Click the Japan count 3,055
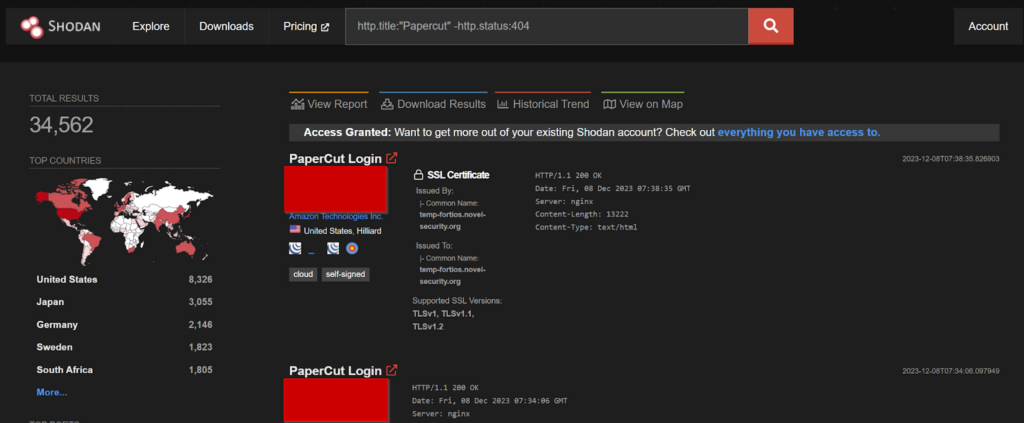The width and height of the screenshot is (1024, 423). coord(200,302)
